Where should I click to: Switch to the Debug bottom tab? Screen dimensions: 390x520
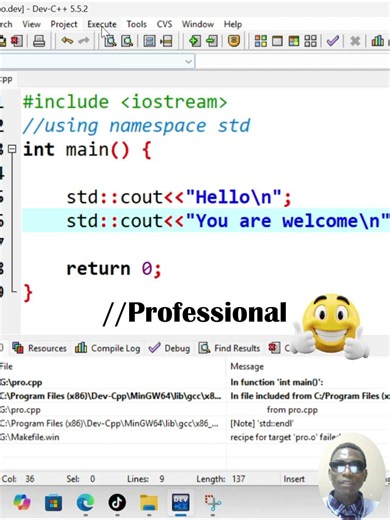tap(169, 348)
